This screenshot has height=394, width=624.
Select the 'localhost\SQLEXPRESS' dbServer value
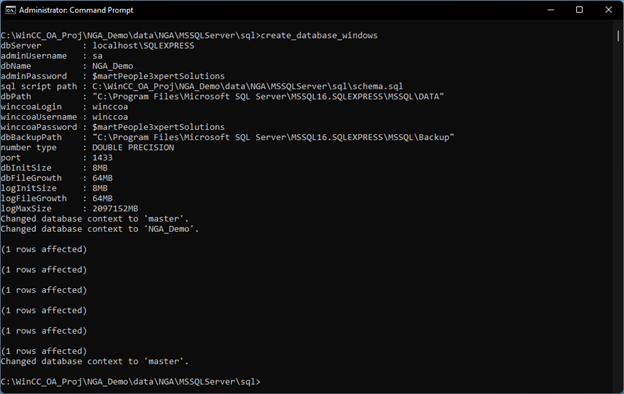[143, 46]
